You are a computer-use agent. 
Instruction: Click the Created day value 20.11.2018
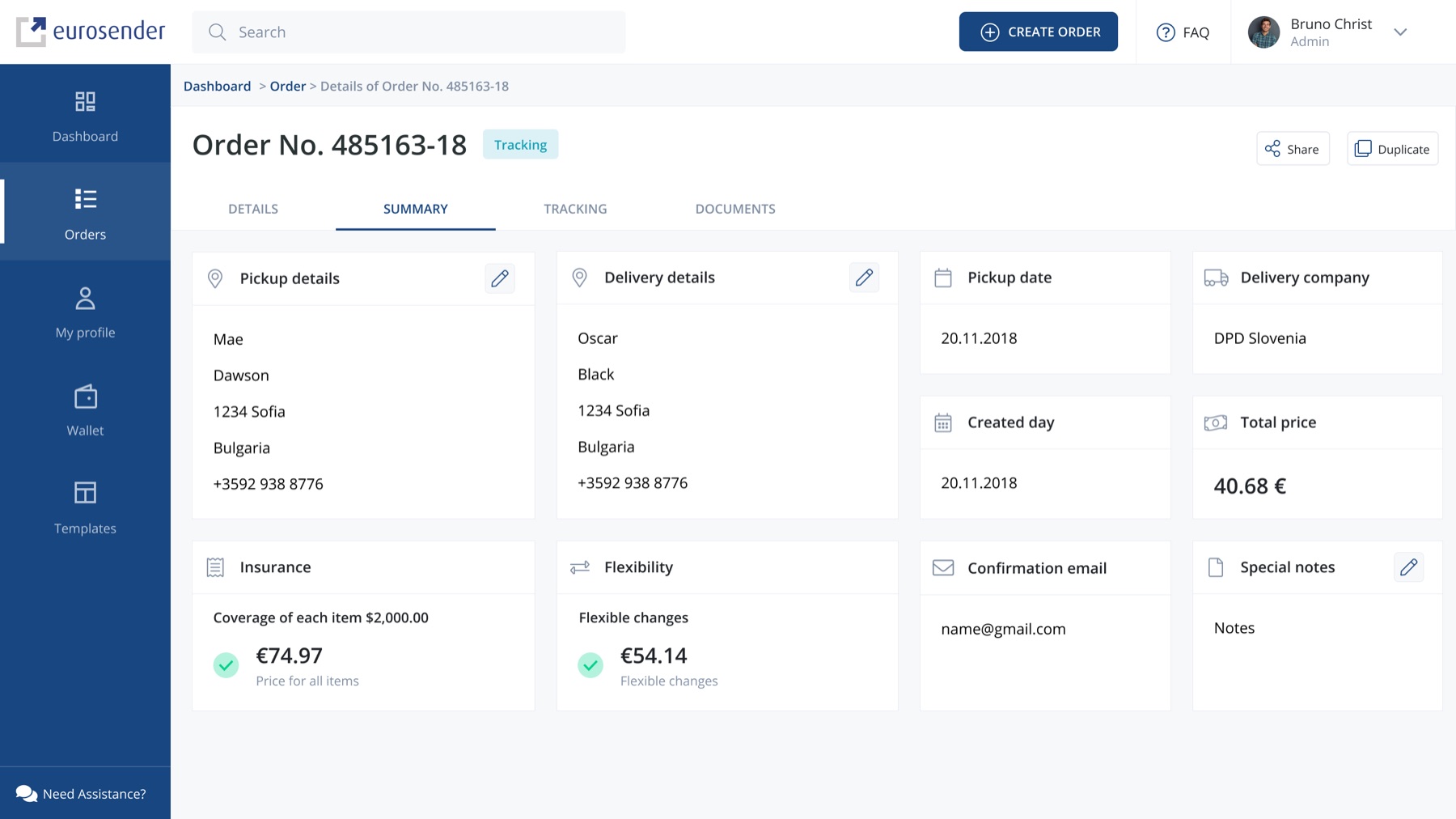(x=979, y=483)
